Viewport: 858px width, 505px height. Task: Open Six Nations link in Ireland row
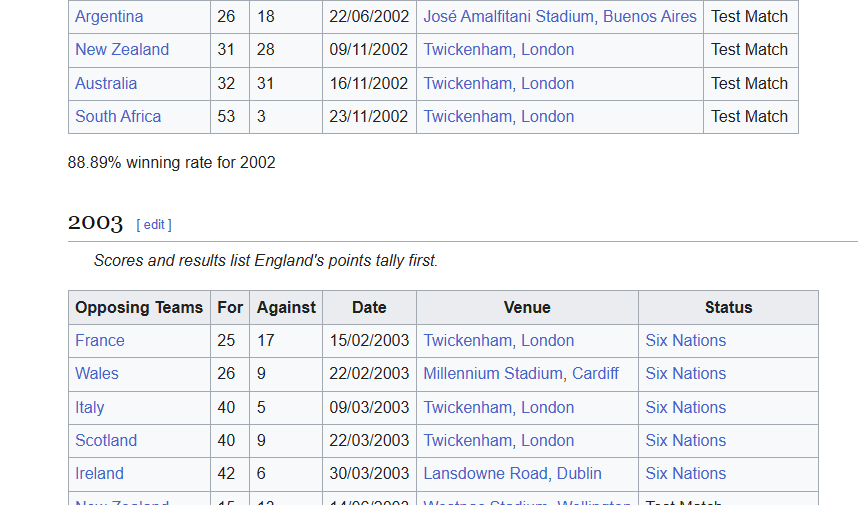686,473
